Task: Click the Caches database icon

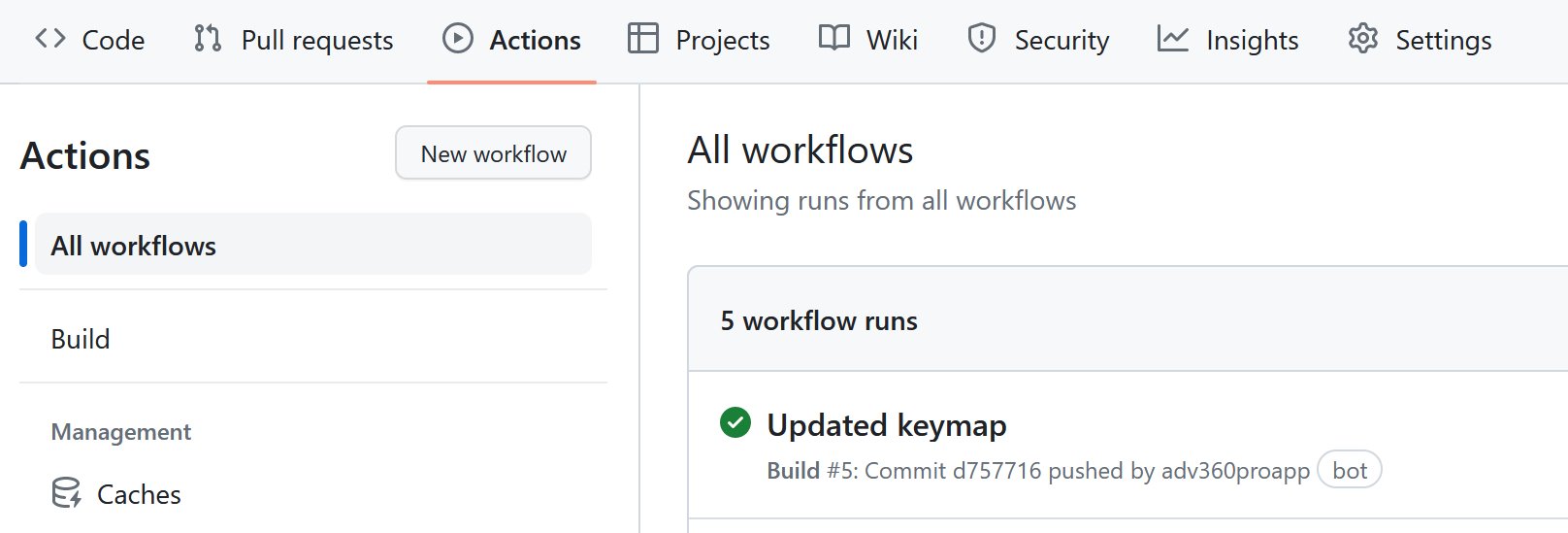Action: tap(67, 493)
